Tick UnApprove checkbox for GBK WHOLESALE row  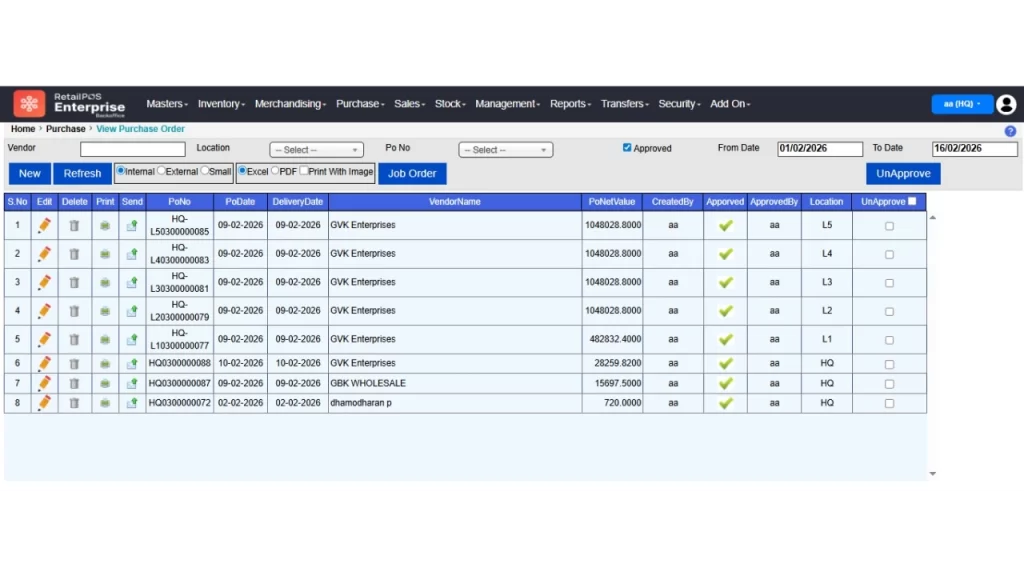[x=889, y=385]
